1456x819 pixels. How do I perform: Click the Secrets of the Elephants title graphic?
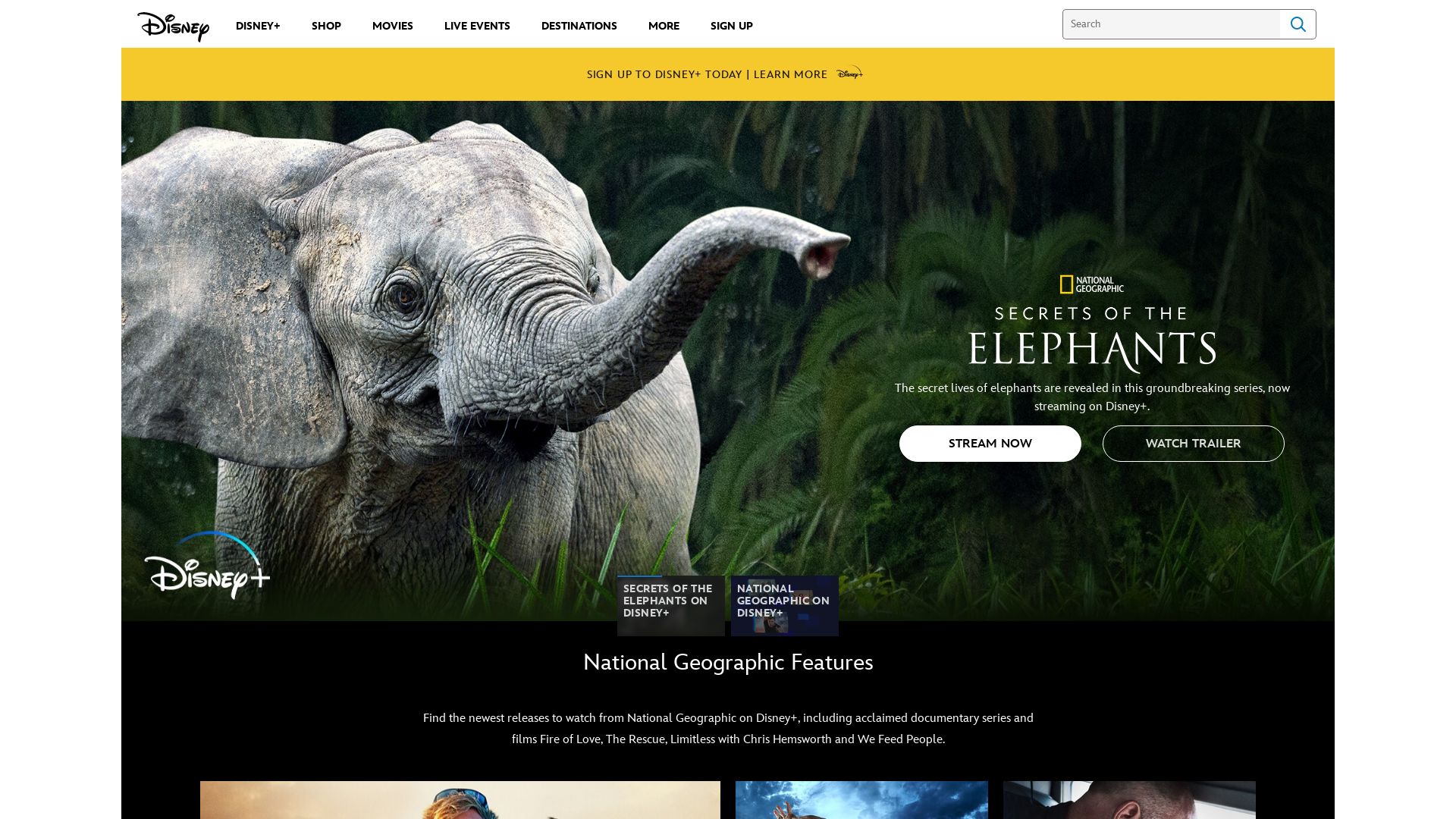(x=1092, y=339)
